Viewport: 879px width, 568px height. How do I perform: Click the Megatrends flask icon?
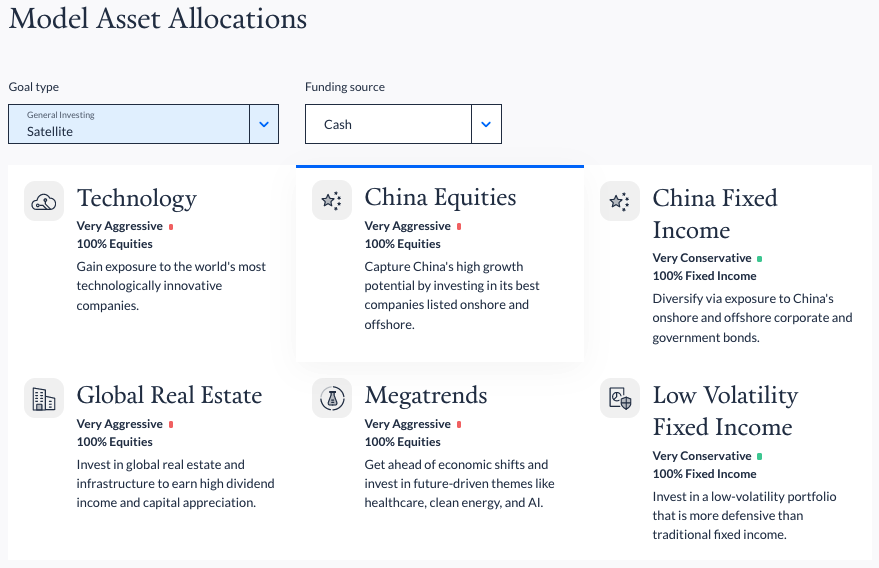(332, 399)
